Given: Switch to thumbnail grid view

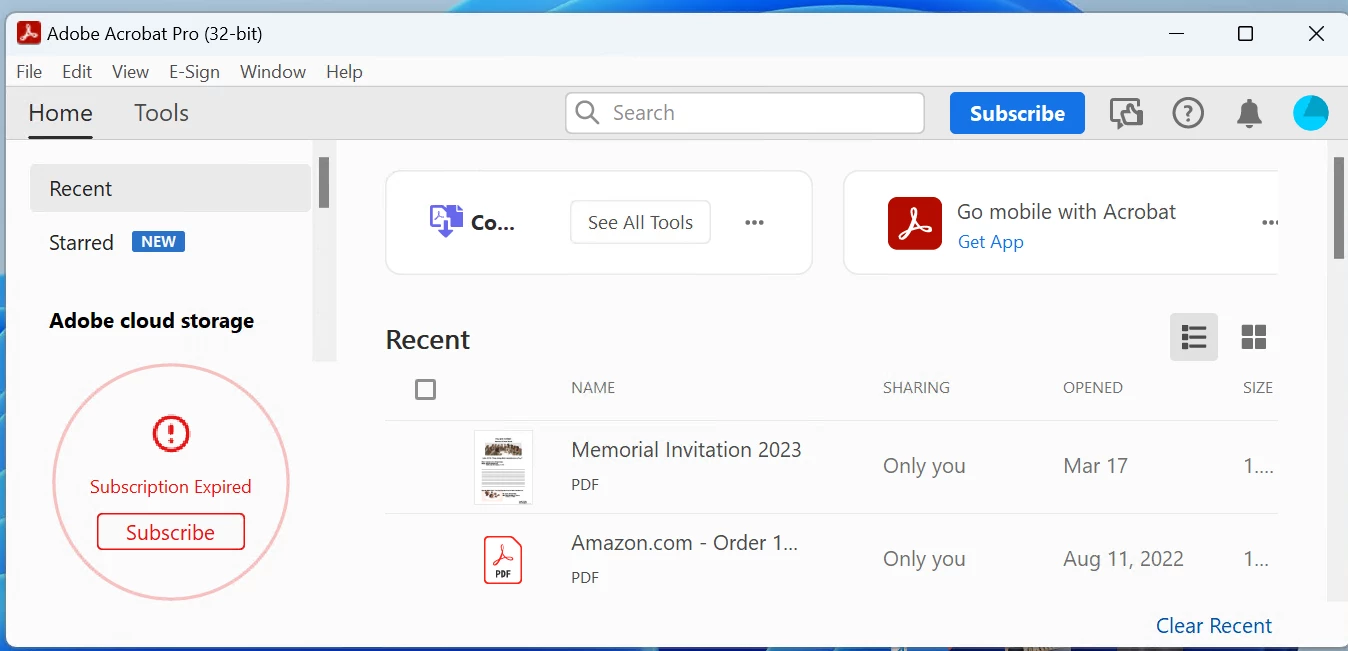Looking at the screenshot, I should pos(1254,337).
